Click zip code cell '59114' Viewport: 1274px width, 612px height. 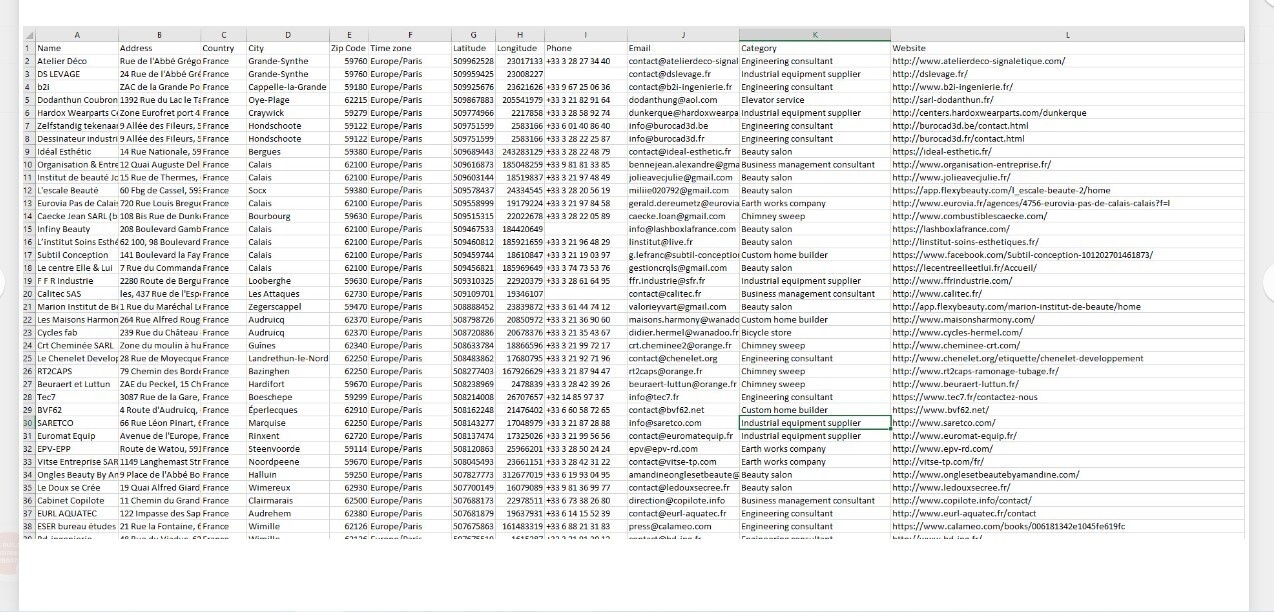click(x=348, y=449)
